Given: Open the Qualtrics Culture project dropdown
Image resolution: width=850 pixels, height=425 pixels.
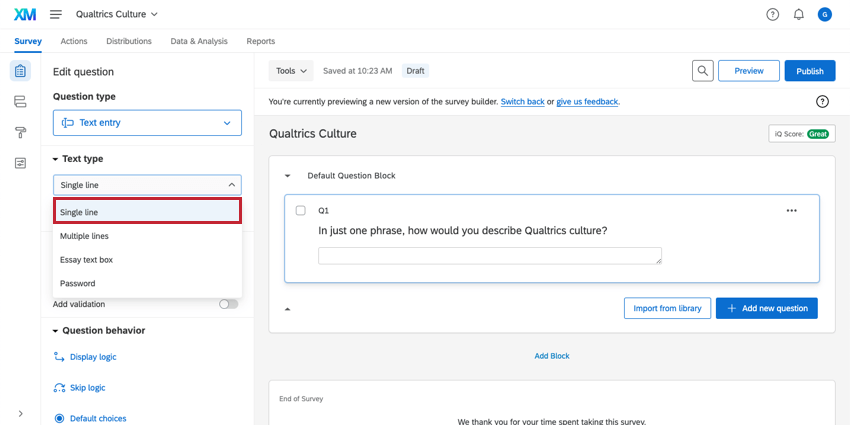Looking at the screenshot, I should [x=117, y=14].
